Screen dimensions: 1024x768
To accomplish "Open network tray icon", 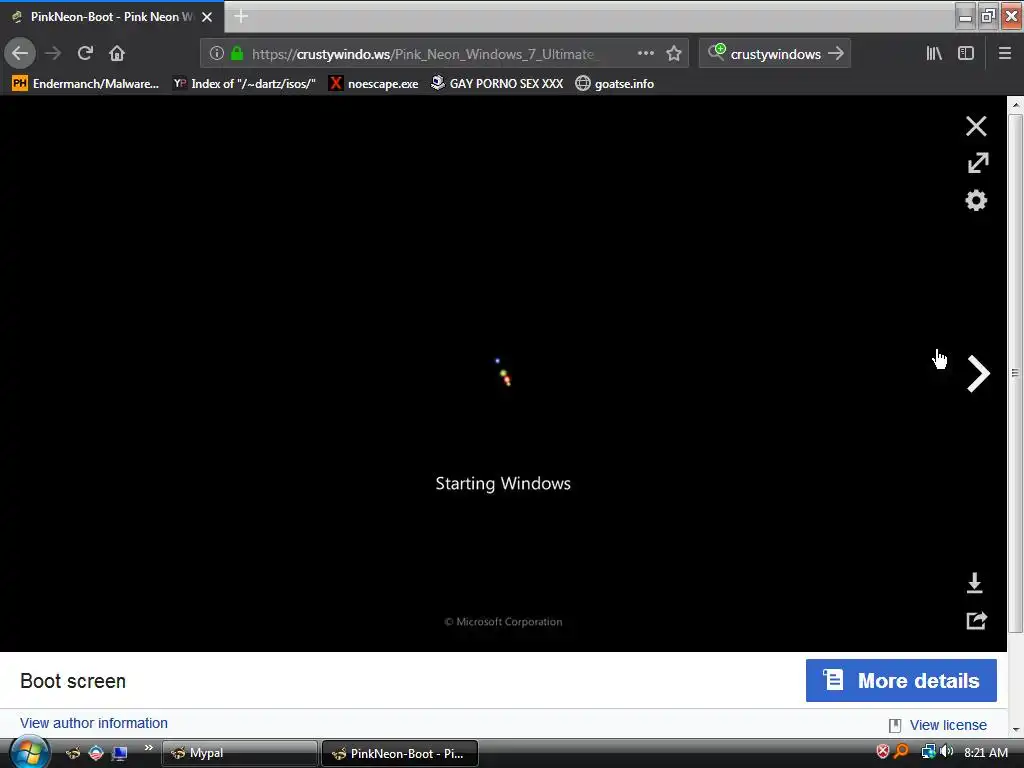I will click(928, 752).
